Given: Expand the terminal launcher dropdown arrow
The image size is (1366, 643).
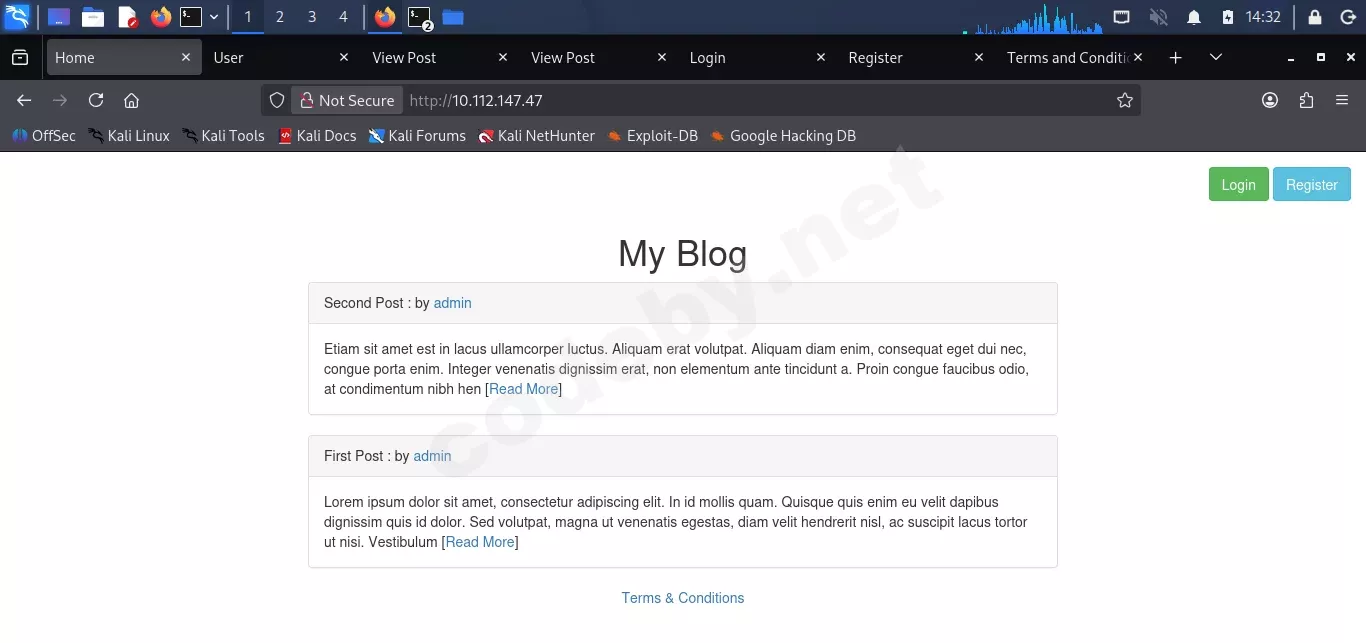Looking at the screenshot, I should [214, 17].
